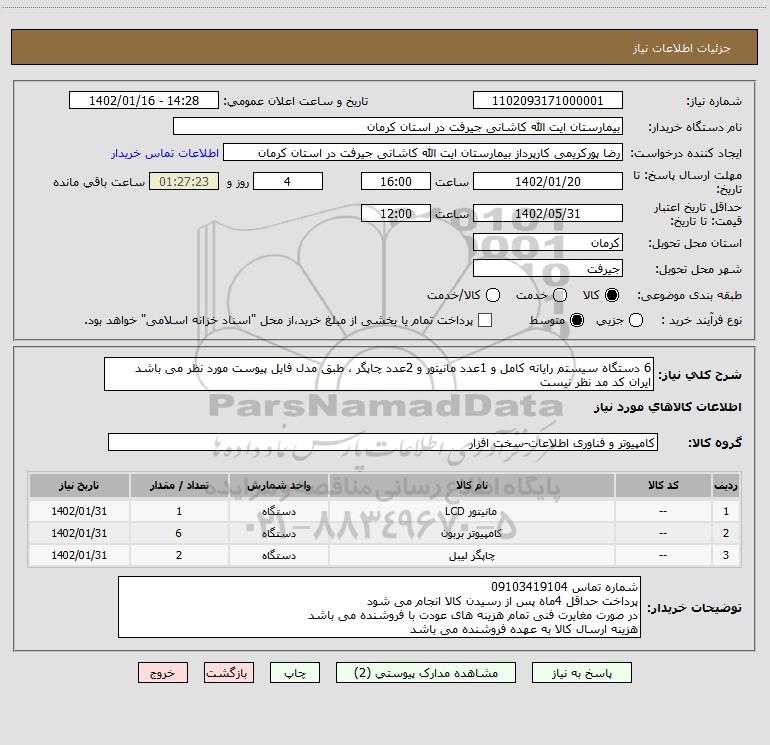Click the کامپیوتر پرپون item name cell
This screenshot has width=770, height=745.
(x=471, y=533)
